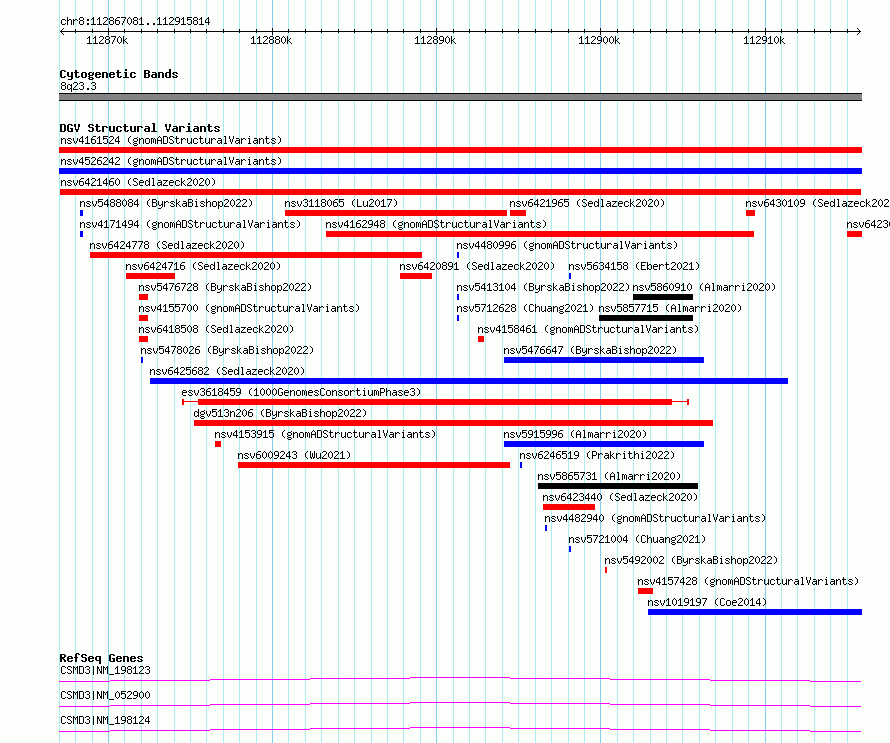This screenshot has height=743, width=890.
Task: Click the DGV Structural Variants track heading
Action: click(x=140, y=128)
